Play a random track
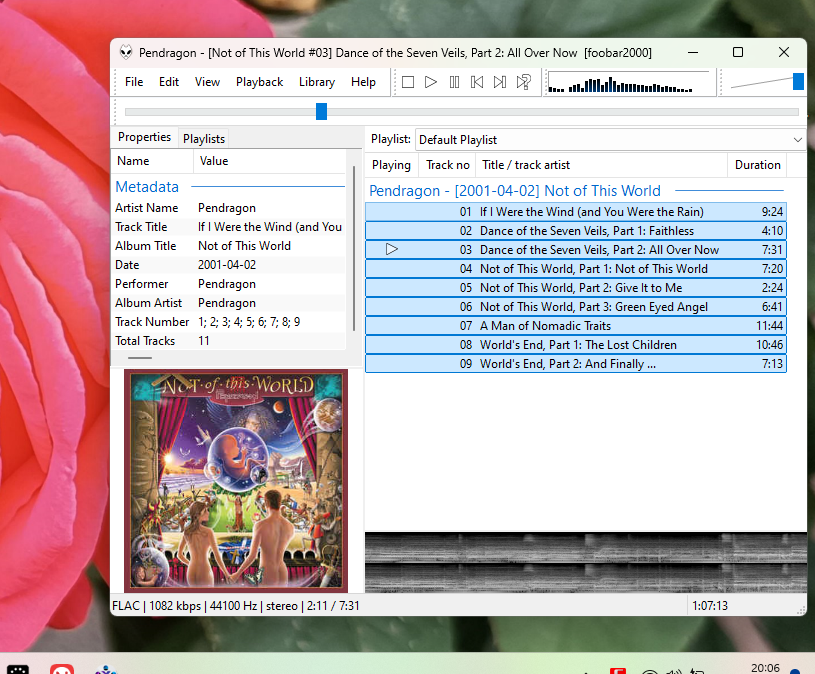This screenshot has width=815, height=674. (523, 82)
